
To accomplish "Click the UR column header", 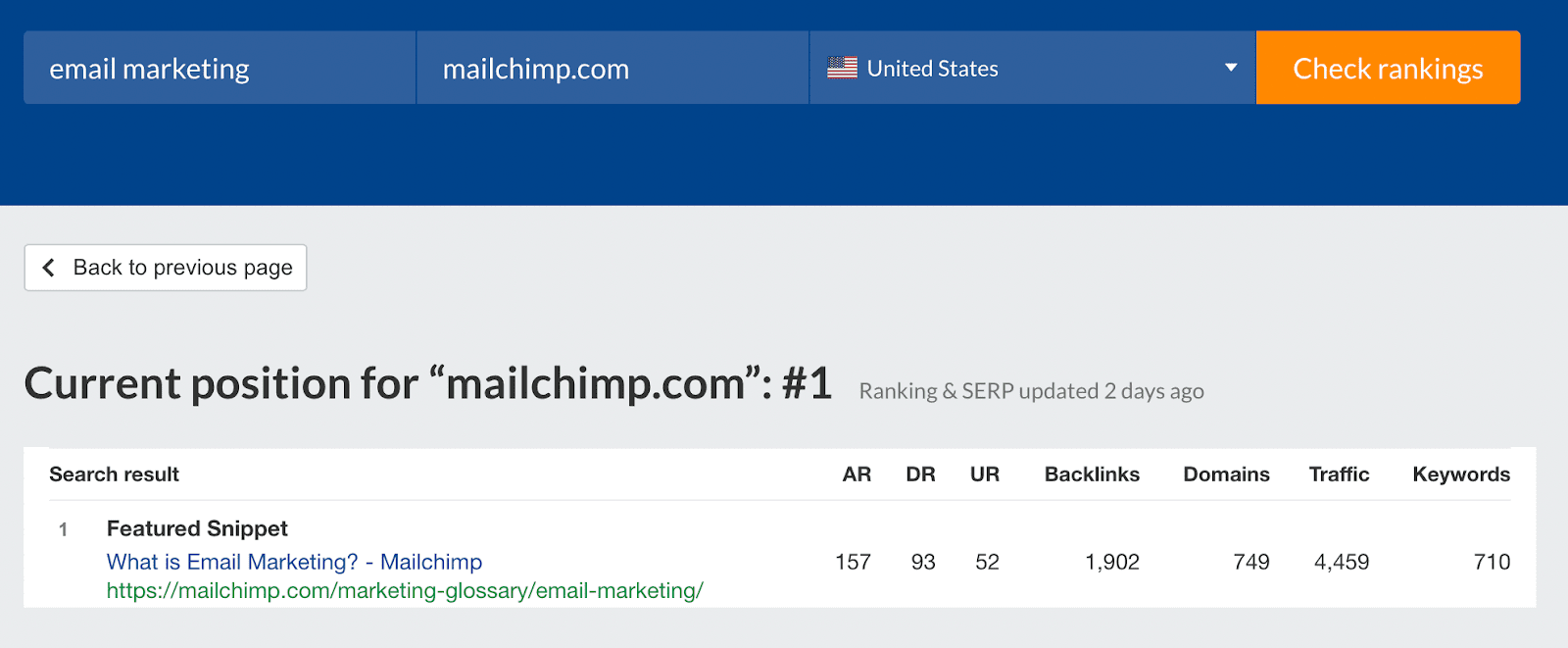I will tap(985, 474).
